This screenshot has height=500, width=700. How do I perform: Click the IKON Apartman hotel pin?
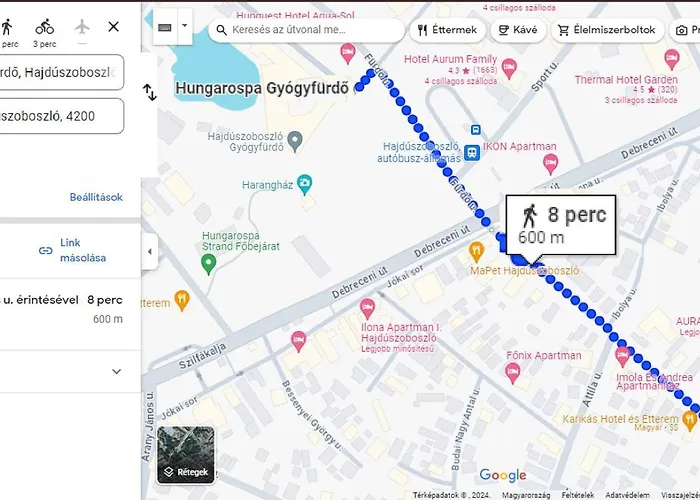click(550, 164)
